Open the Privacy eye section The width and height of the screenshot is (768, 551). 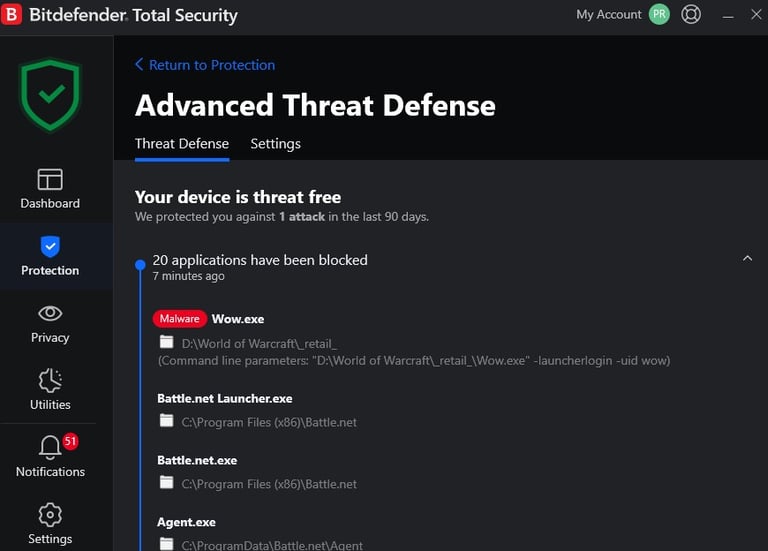(x=50, y=323)
